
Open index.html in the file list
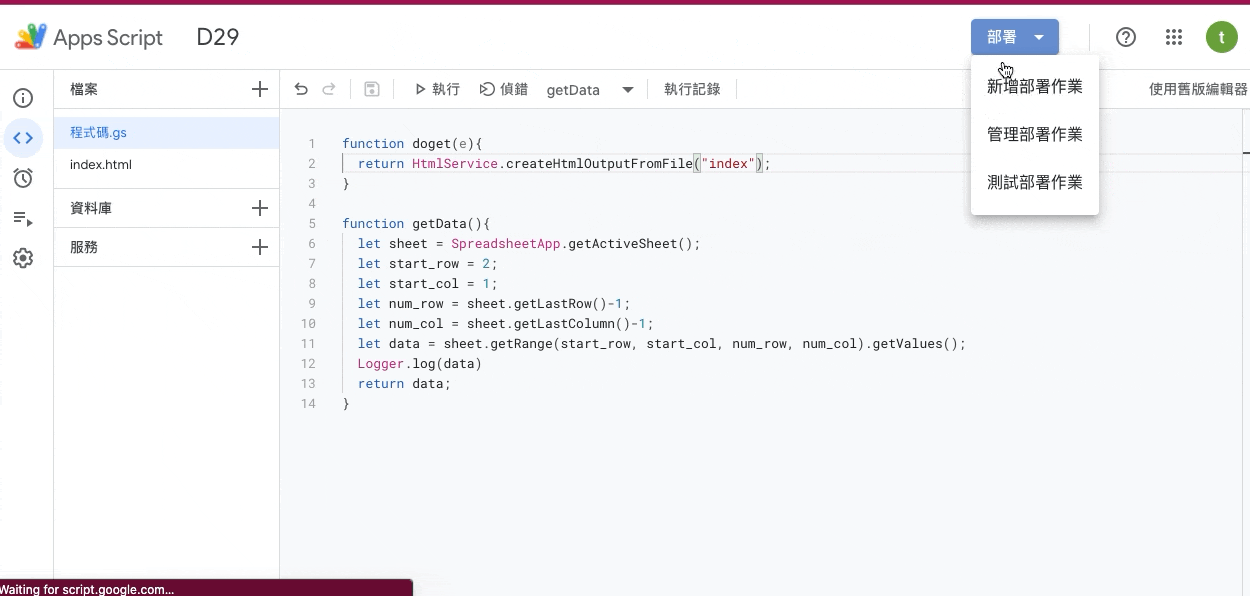click(101, 164)
